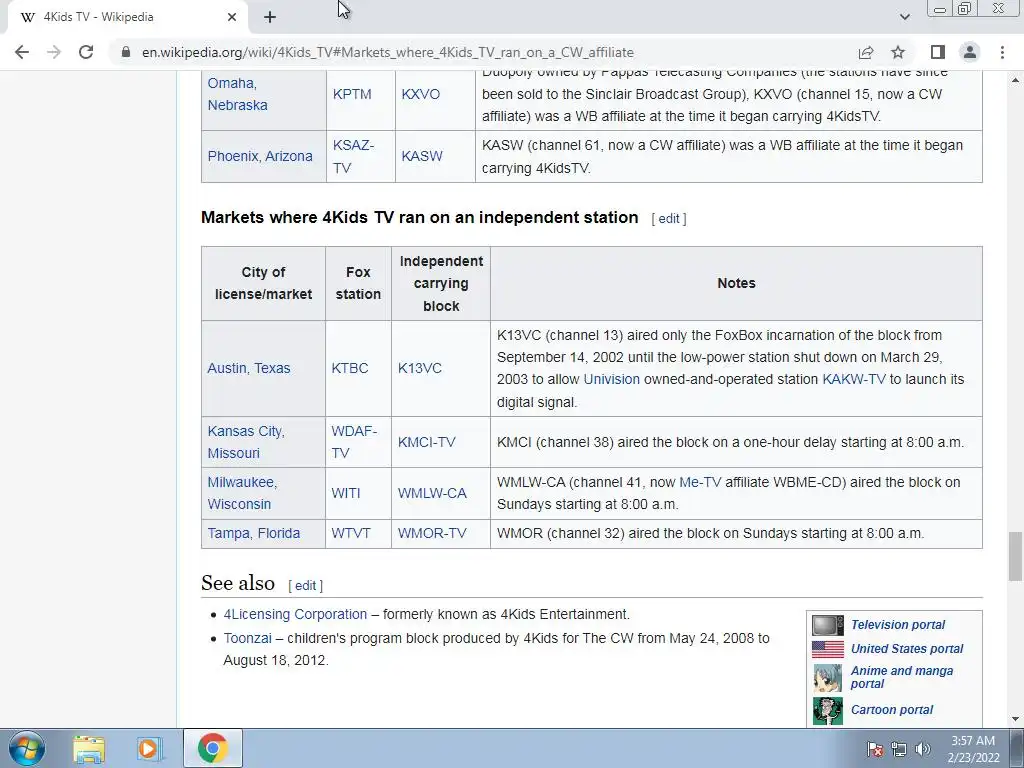Follow the Univision link
This screenshot has width=1024, height=768.
pyautogui.click(x=611, y=379)
